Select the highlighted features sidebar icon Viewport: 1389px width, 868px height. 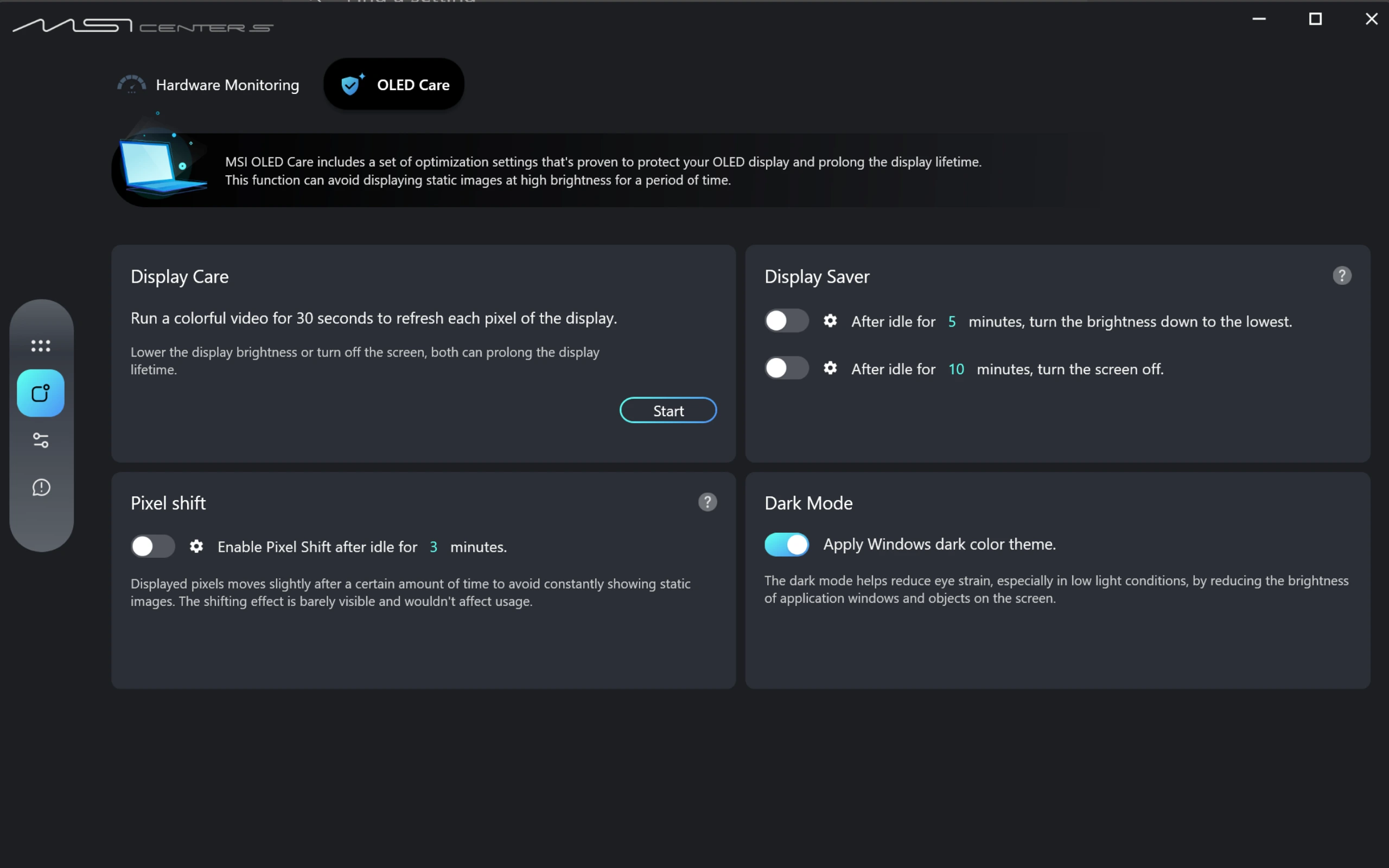coord(41,393)
